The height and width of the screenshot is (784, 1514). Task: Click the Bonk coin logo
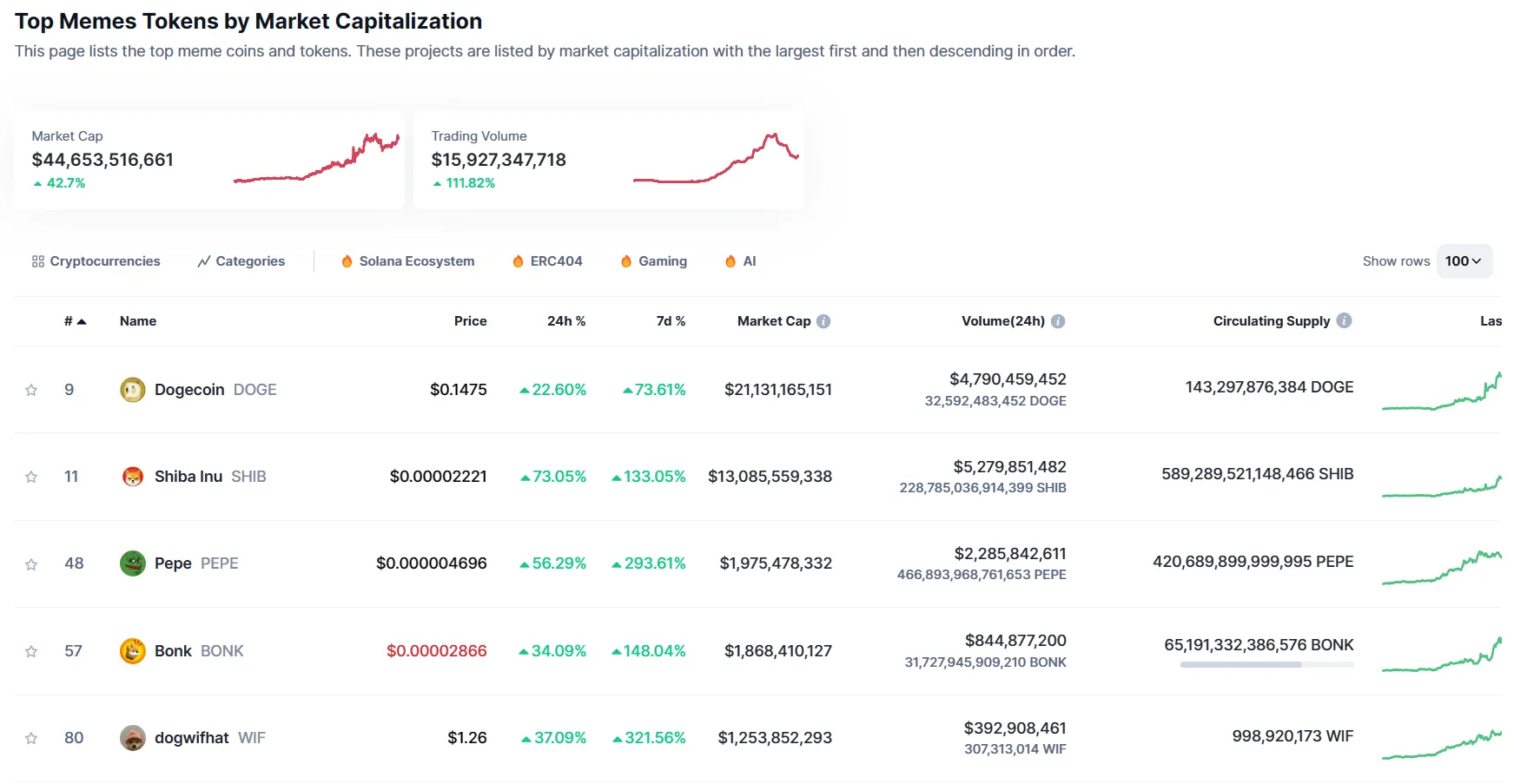(x=132, y=651)
